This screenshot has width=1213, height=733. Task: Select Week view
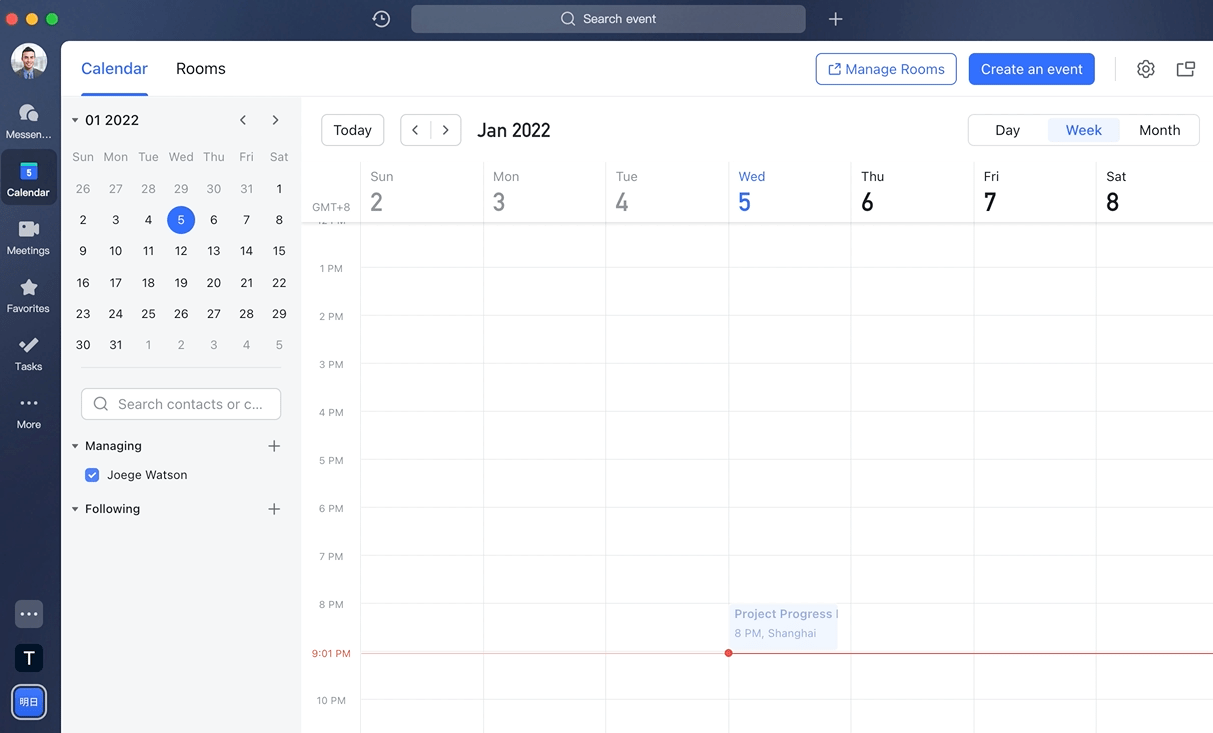tap(1084, 130)
